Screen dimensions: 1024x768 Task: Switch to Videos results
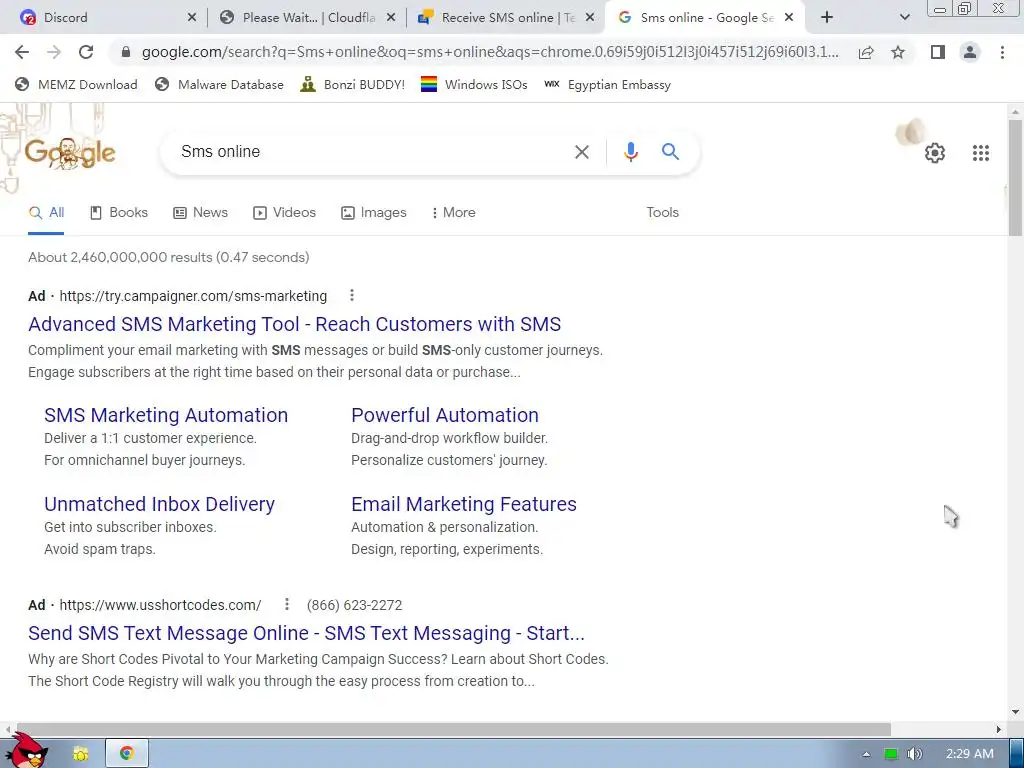(x=284, y=213)
